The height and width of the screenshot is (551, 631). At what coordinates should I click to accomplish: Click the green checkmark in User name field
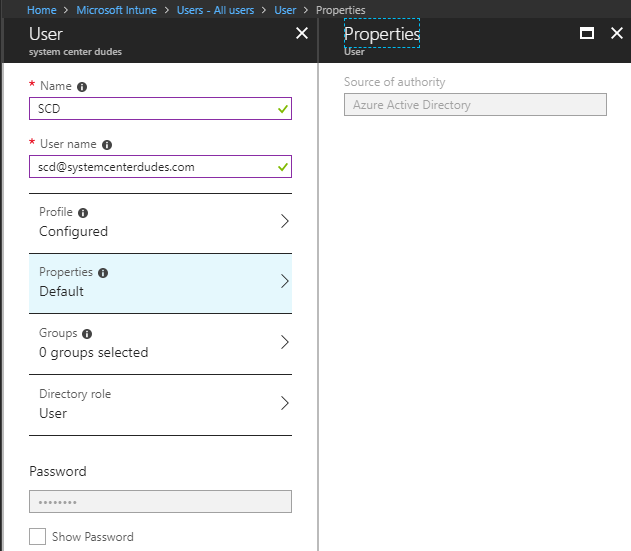283,167
